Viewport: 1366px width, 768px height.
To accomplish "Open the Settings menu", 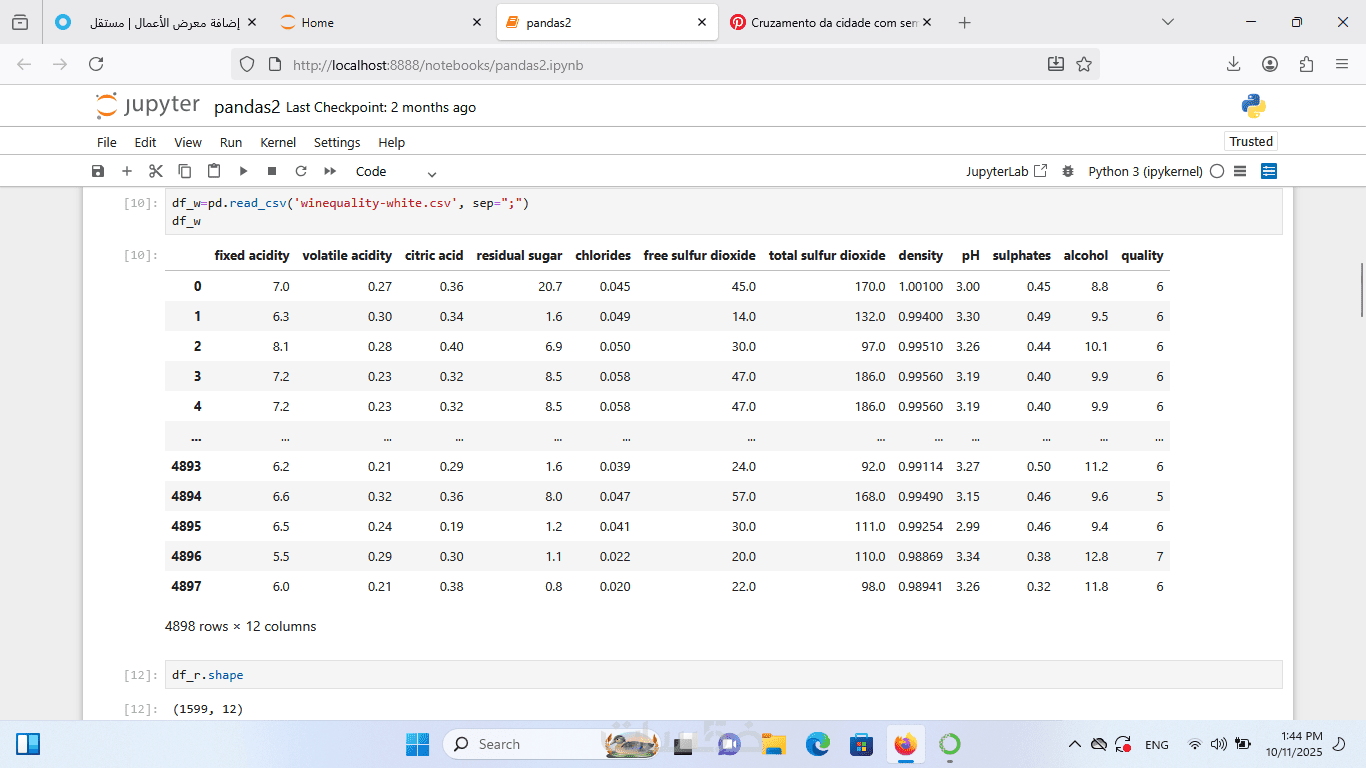I will 337,142.
